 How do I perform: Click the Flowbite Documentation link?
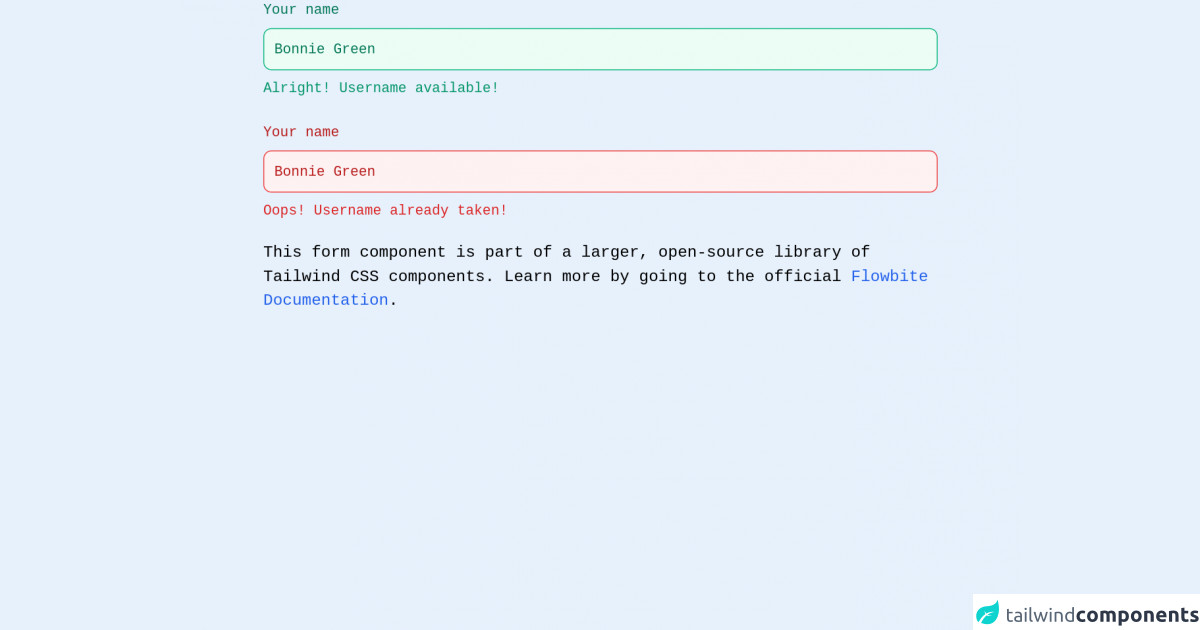tap(889, 276)
